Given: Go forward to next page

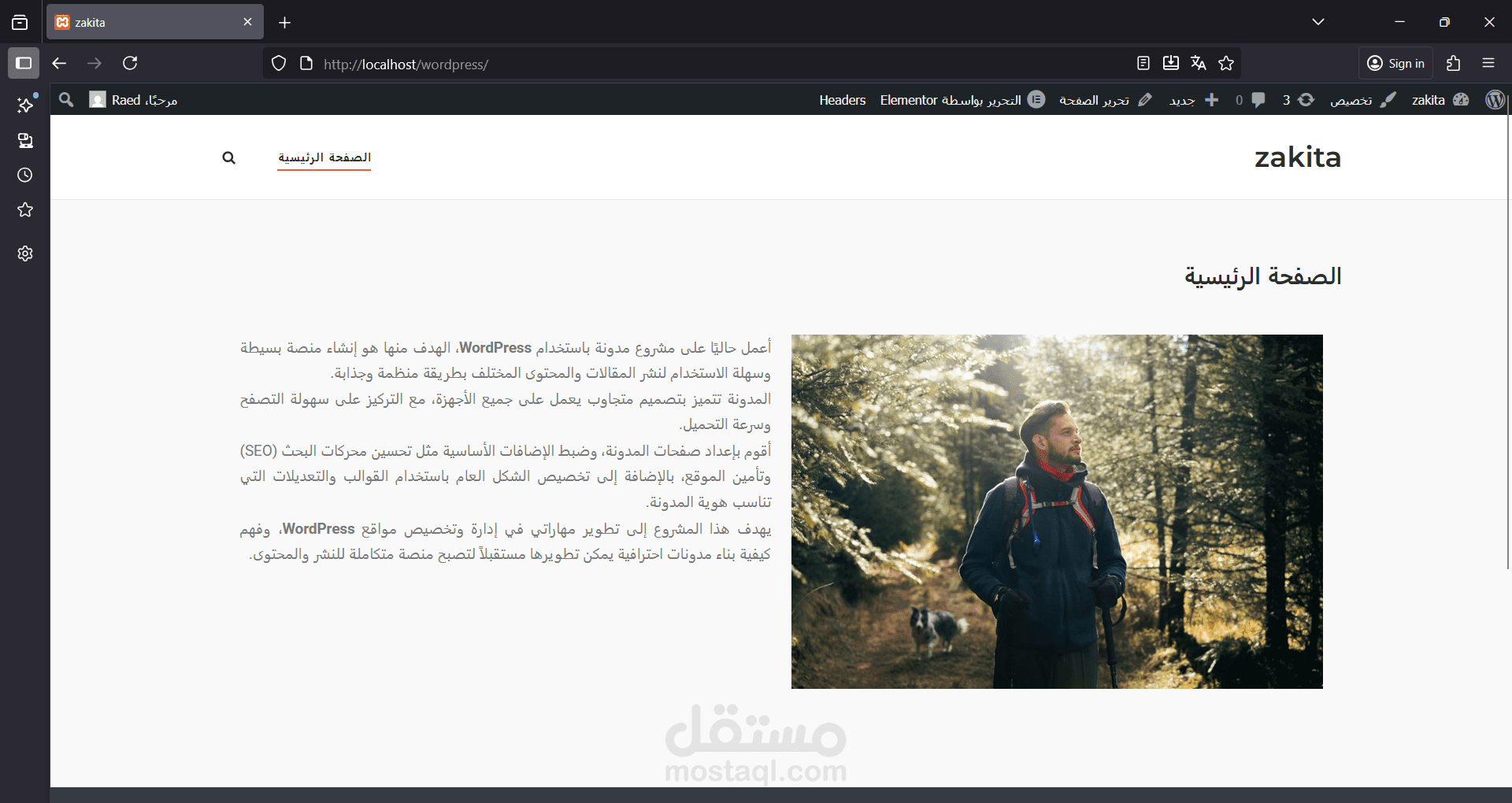Looking at the screenshot, I should pyautogui.click(x=94, y=63).
